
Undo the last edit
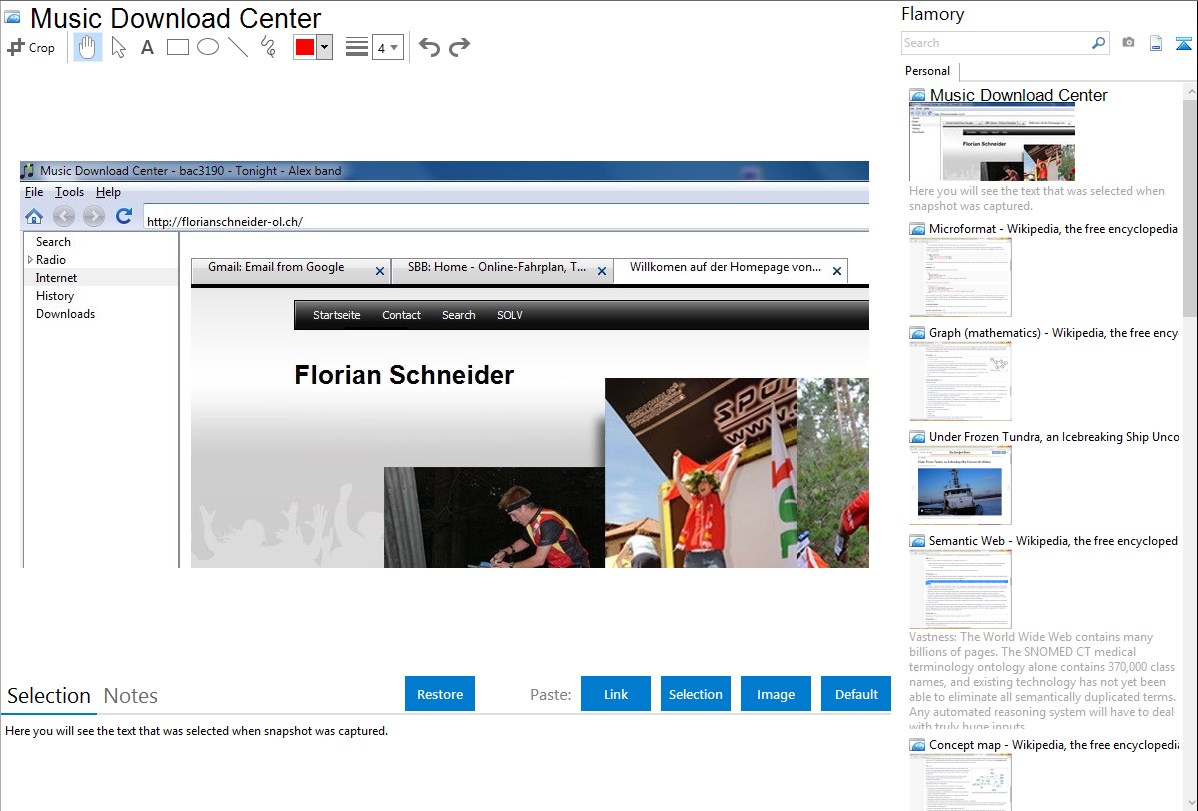click(x=429, y=47)
